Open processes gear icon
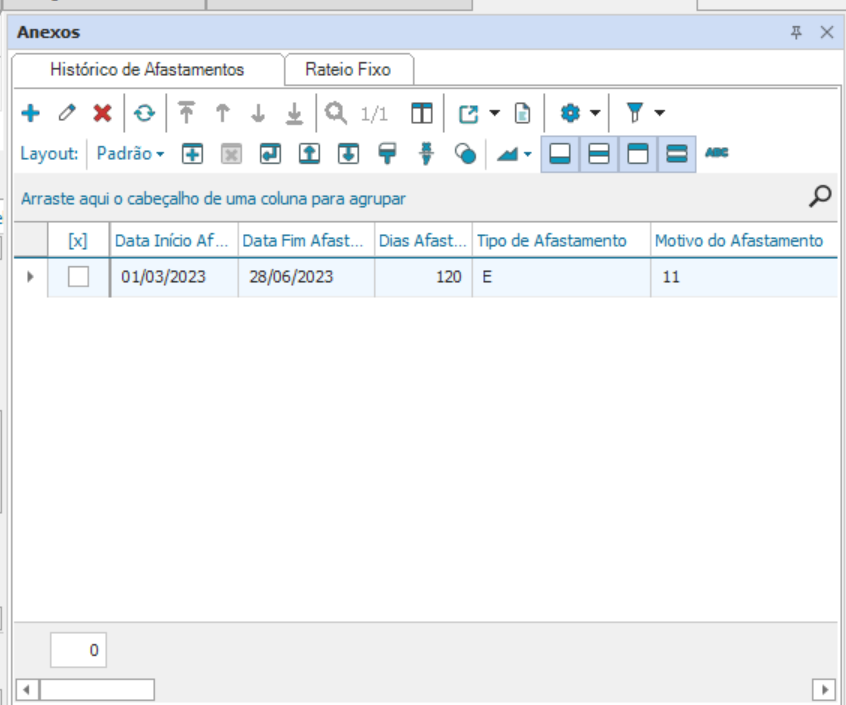Screen dimensions: 846x705 coord(570,113)
